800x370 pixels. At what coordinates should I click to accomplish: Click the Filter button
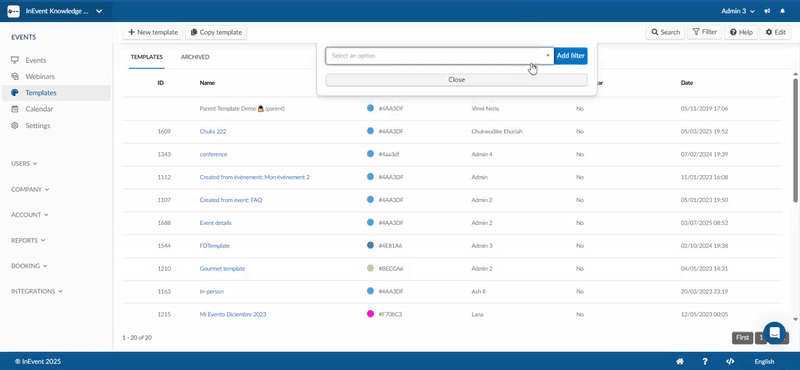coord(705,32)
